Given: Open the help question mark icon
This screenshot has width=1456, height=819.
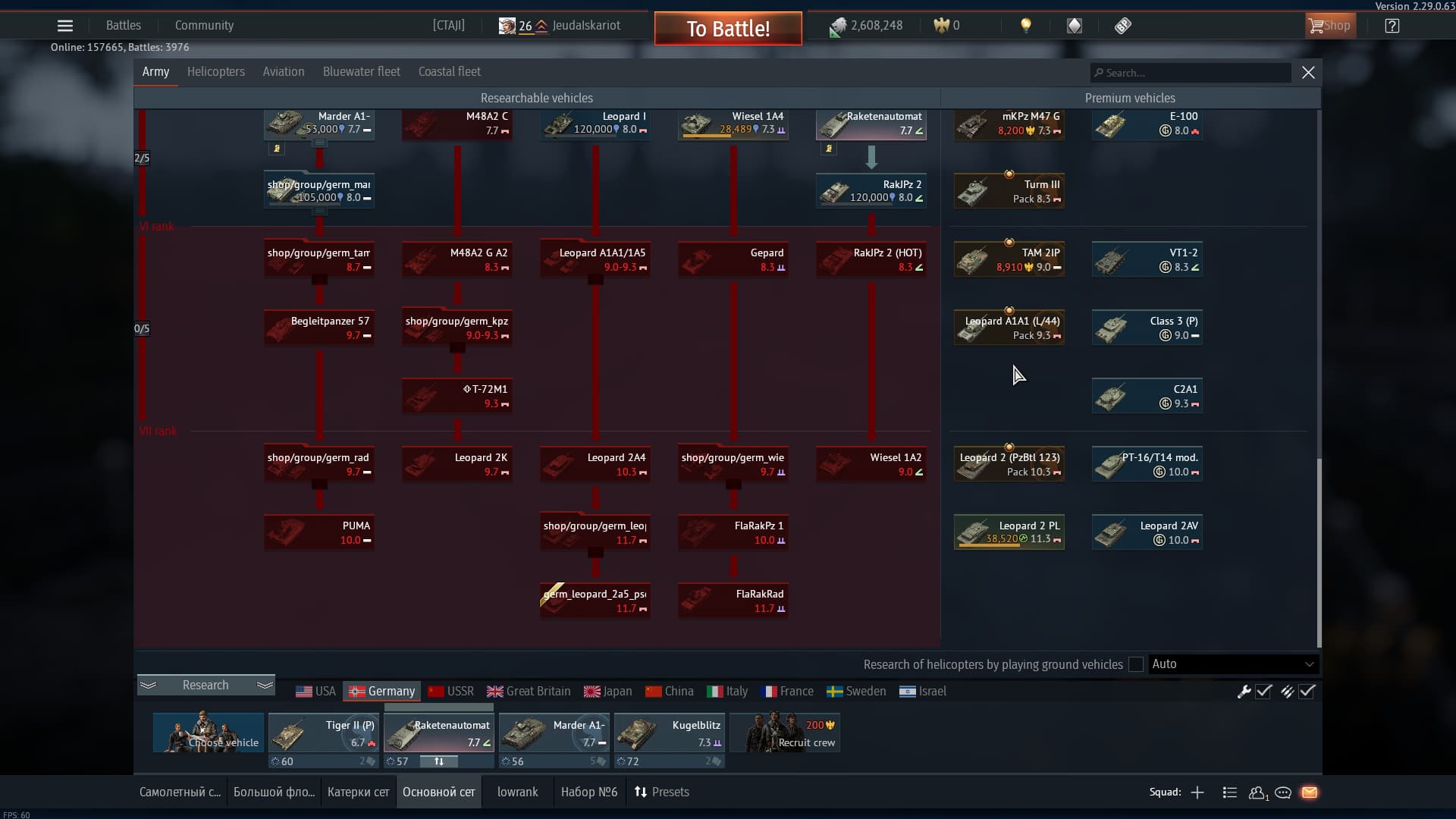Looking at the screenshot, I should click(1392, 26).
